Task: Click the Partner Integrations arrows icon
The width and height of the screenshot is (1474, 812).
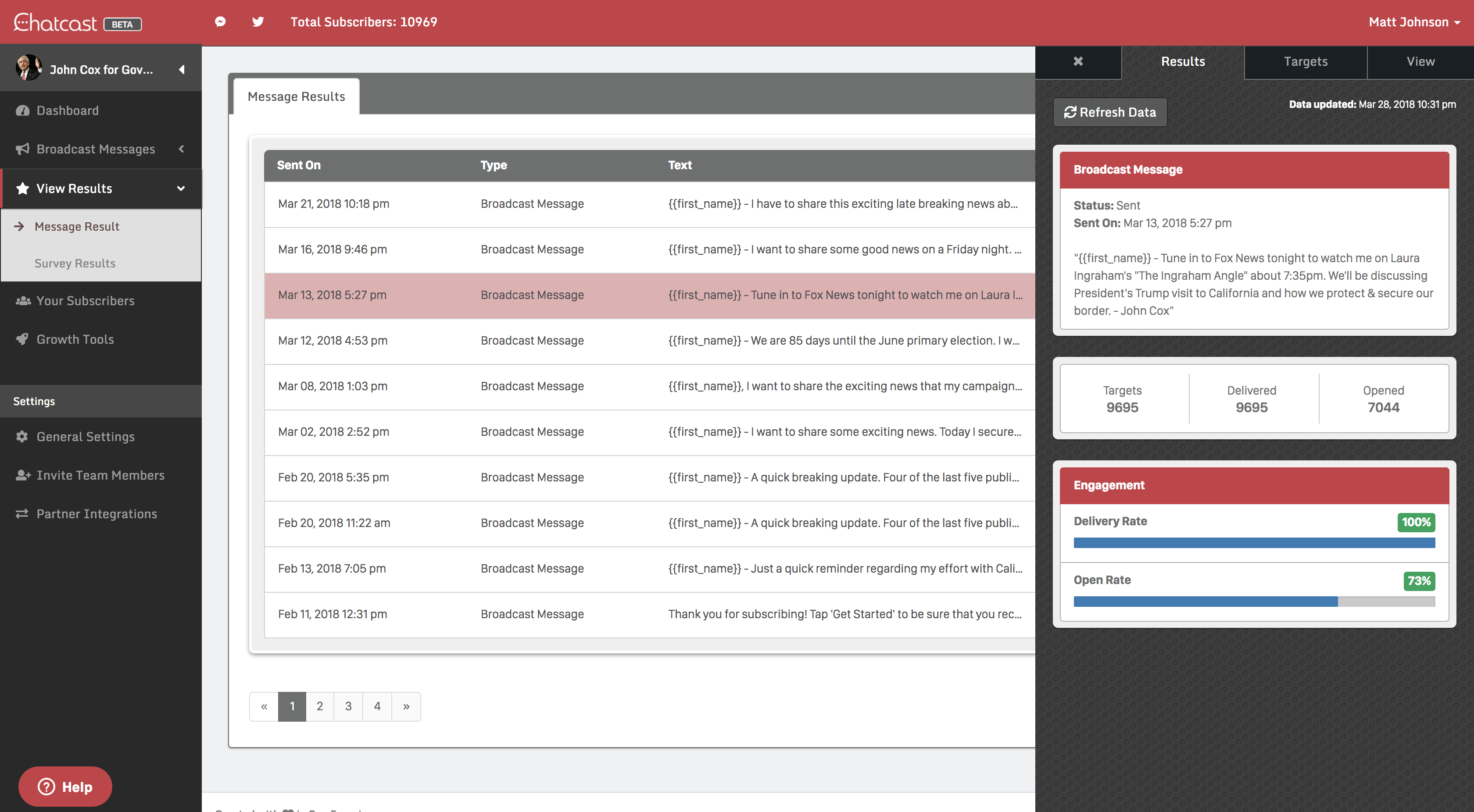Action: [22, 513]
